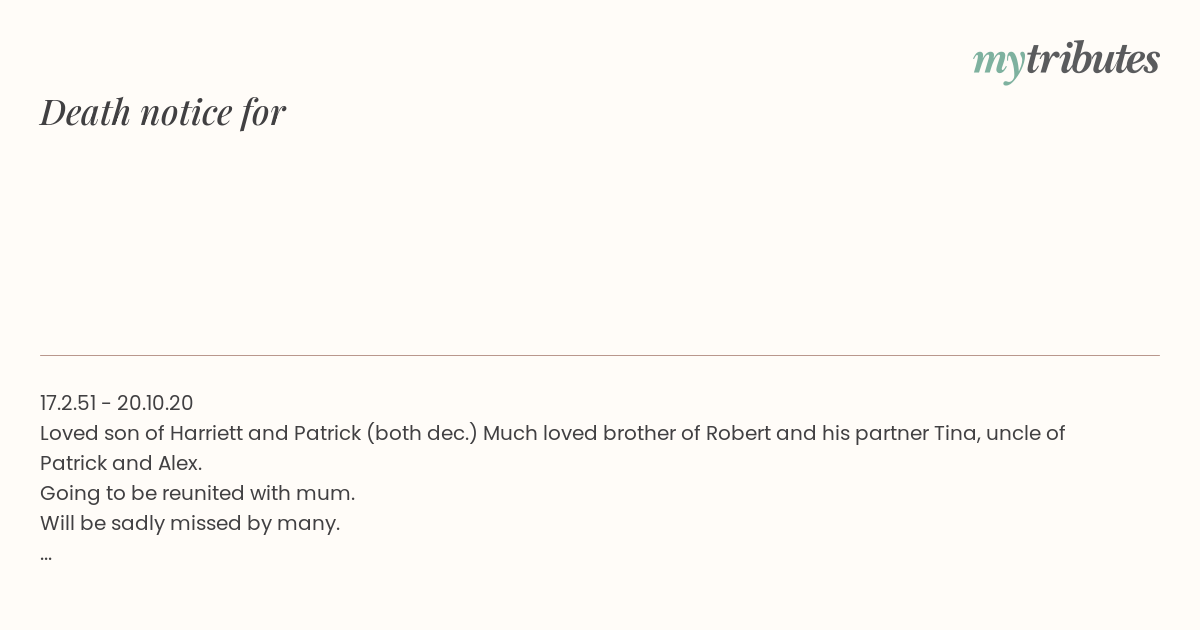1200x630 pixels.
Task: Click the birth date 17.2.51
Action: tap(68, 403)
